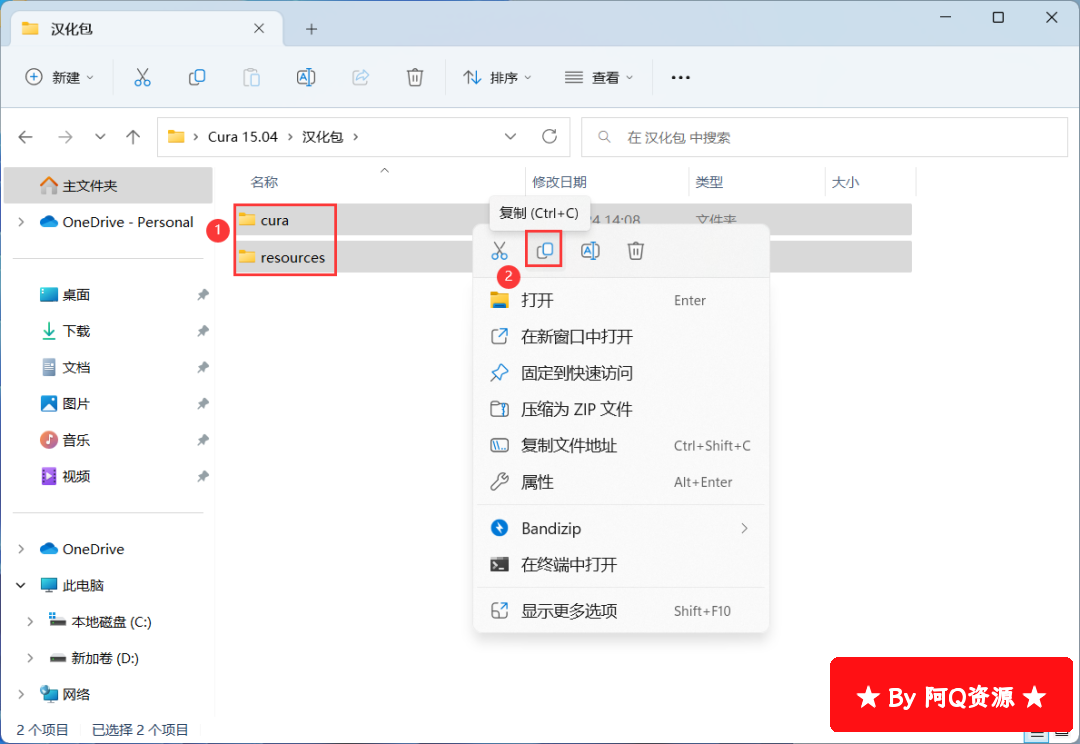Open the 排序 sort dropdown
1080x744 pixels.
(497, 77)
